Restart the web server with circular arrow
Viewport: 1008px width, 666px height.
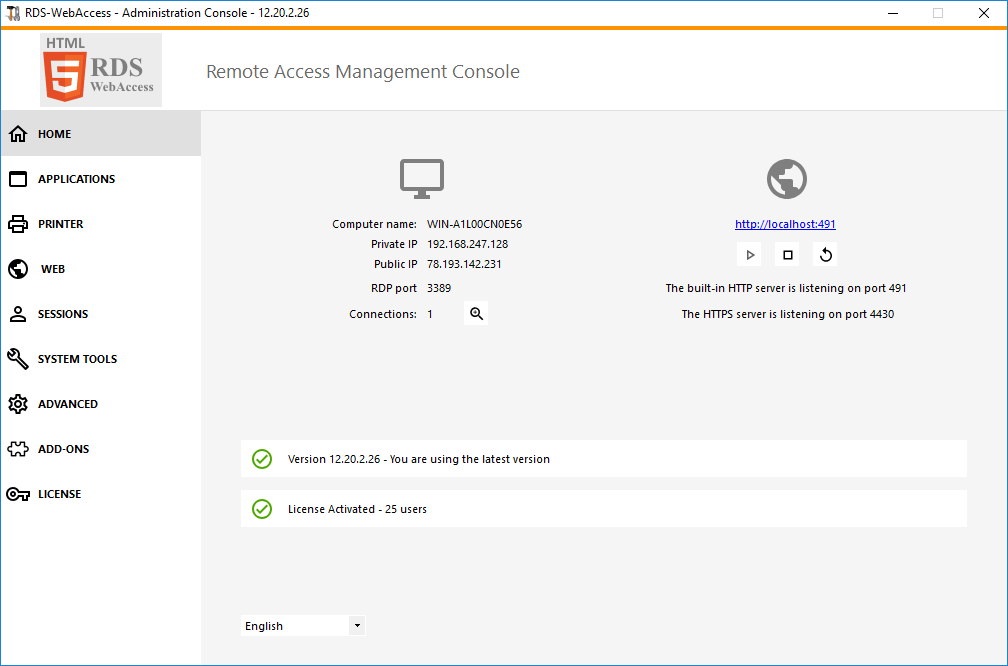(x=825, y=255)
